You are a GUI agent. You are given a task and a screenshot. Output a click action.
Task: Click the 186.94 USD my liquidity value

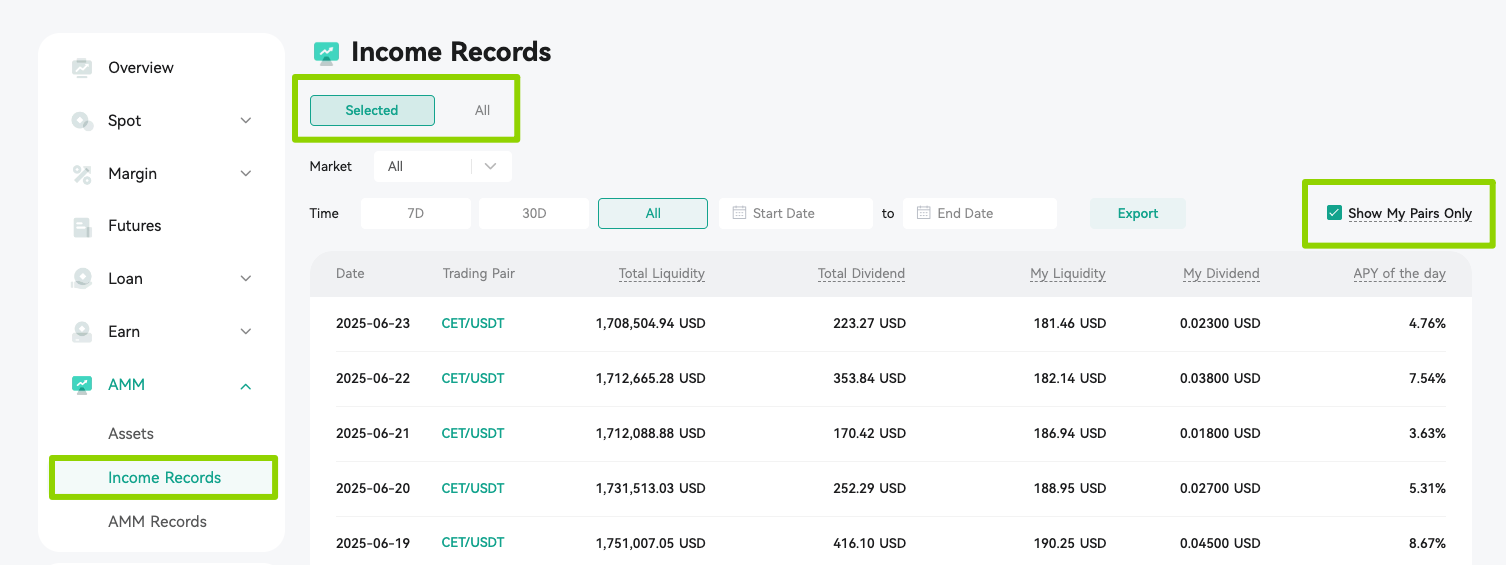click(1070, 434)
